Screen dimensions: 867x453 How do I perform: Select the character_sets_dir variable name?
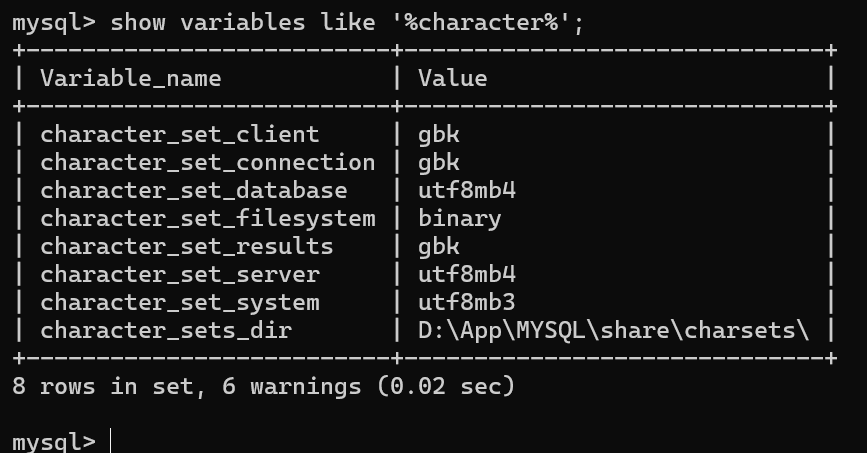[x=166, y=330]
